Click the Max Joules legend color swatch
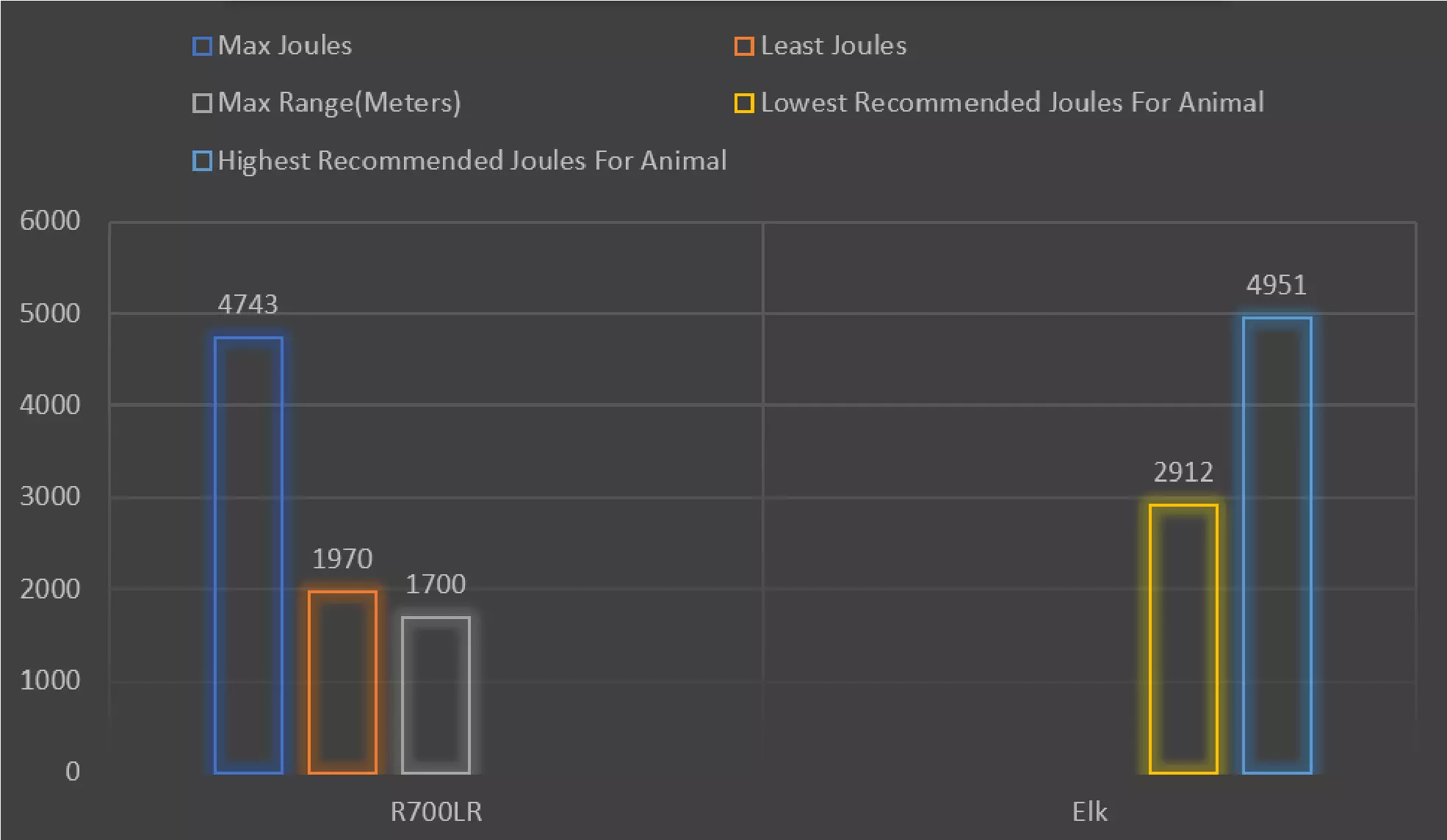Viewport: 1447px width, 840px height. [x=202, y=46]
